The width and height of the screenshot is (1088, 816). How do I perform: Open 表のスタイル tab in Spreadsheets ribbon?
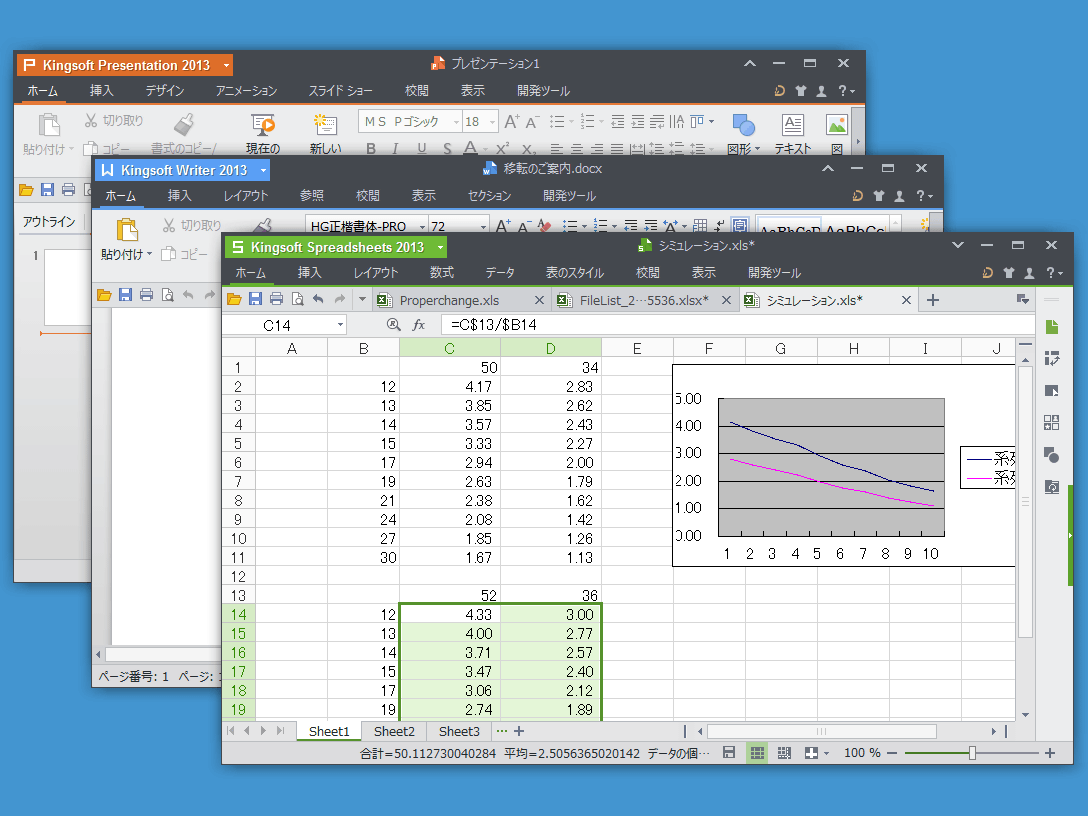[575, 273]
